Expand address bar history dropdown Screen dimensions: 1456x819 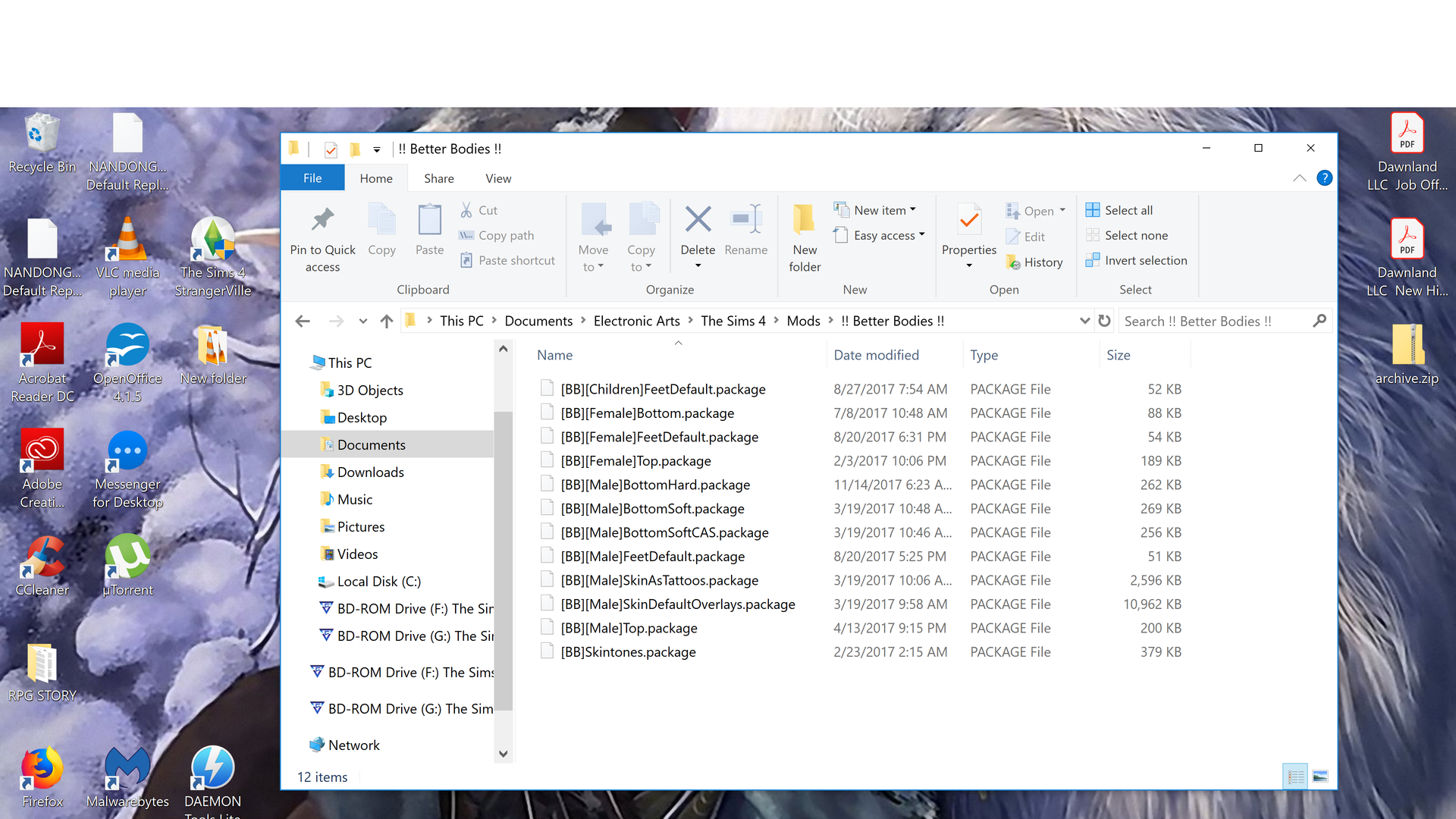point(1084,321)
